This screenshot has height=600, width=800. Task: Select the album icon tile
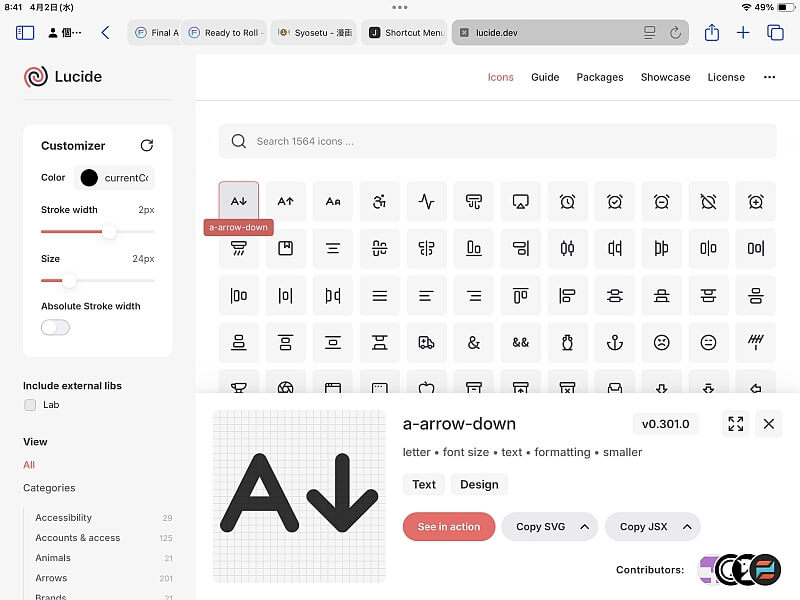click(286, 248)
